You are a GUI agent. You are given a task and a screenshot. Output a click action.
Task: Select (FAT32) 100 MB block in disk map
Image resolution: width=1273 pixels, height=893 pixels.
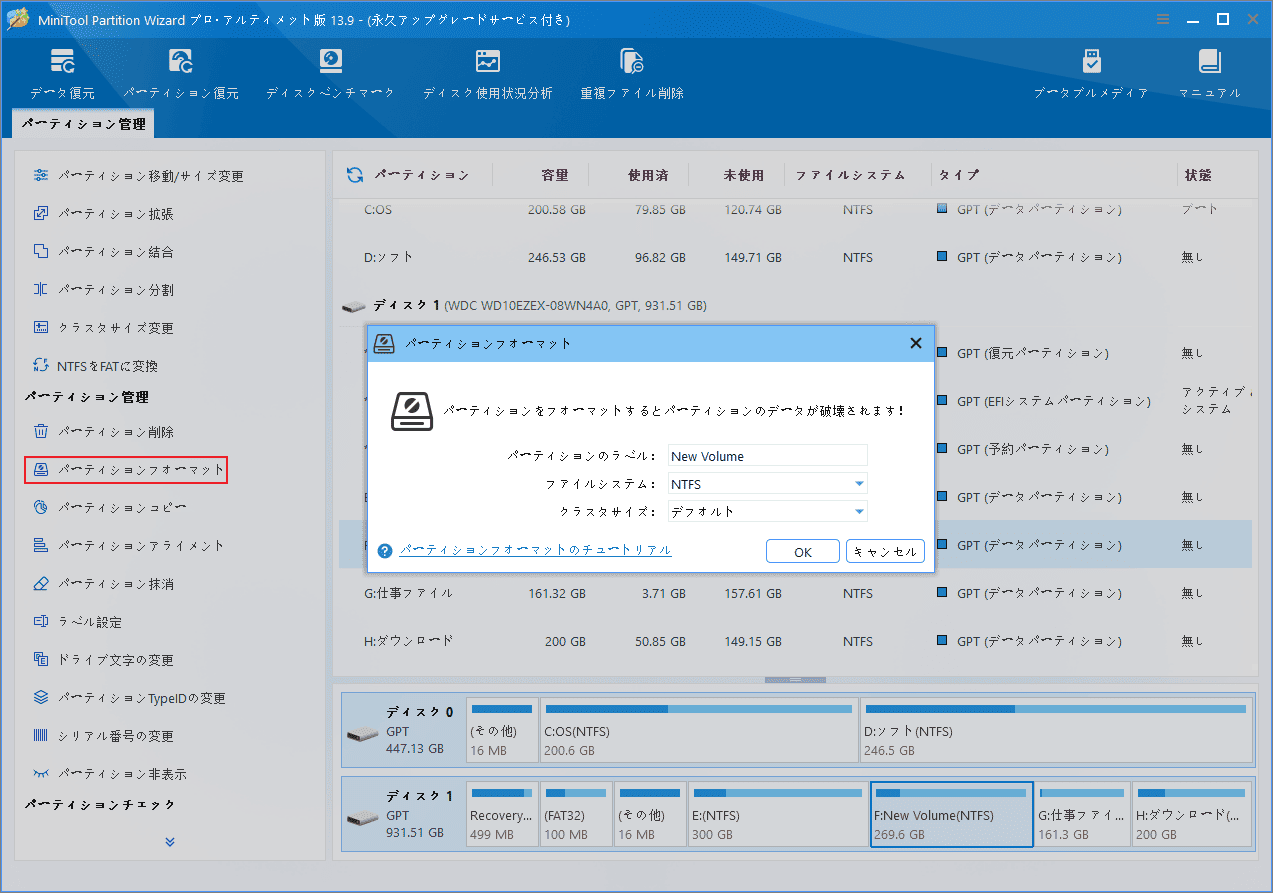coord(577,814)
